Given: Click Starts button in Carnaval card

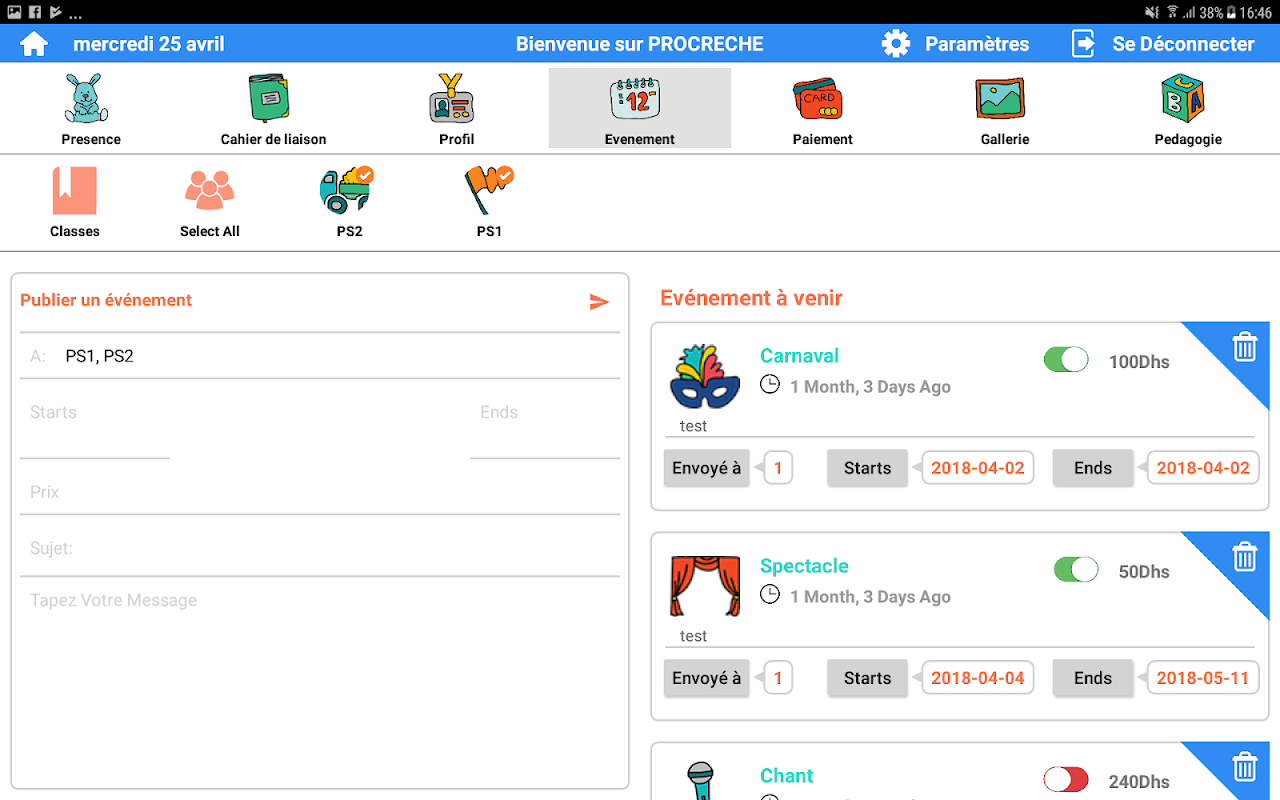Looking at the screenshot, I should pyautogui.click(x=867, y=468).
